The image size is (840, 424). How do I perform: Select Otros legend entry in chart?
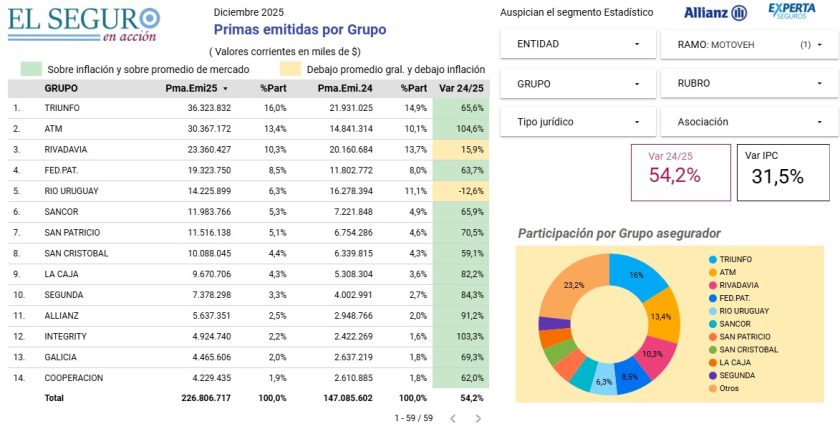724,388
